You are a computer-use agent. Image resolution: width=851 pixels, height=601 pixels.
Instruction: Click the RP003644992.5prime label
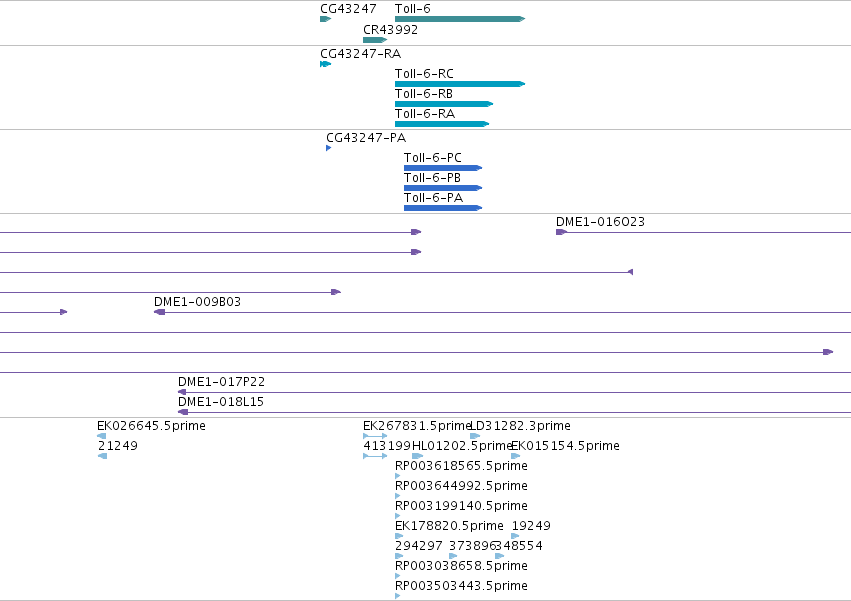click(461, 485)
